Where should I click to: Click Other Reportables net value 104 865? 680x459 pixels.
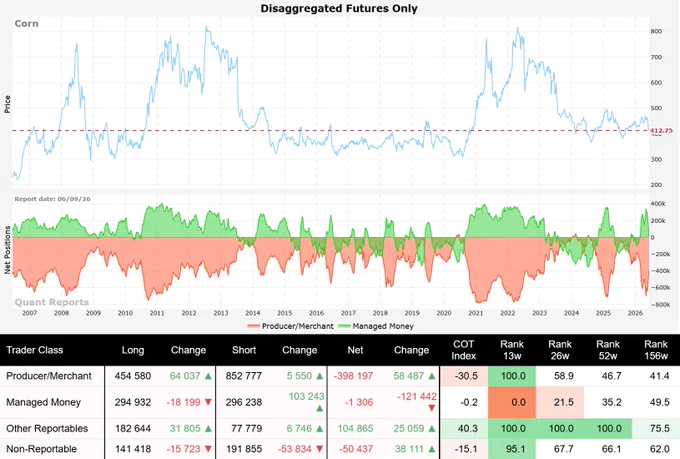[x=356, y=429]
